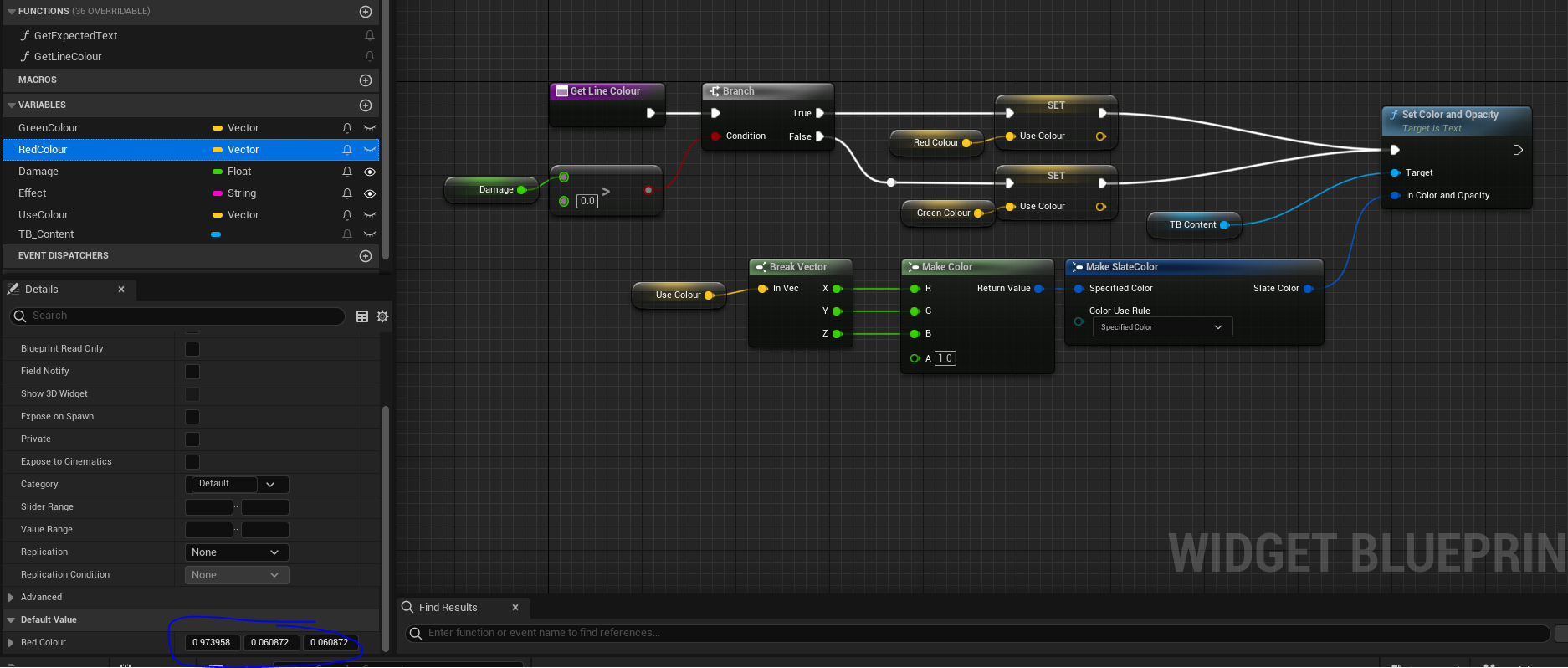Click the bell icon on the Damage variable row
1568x668 pixels.
(x=347, y=172)
